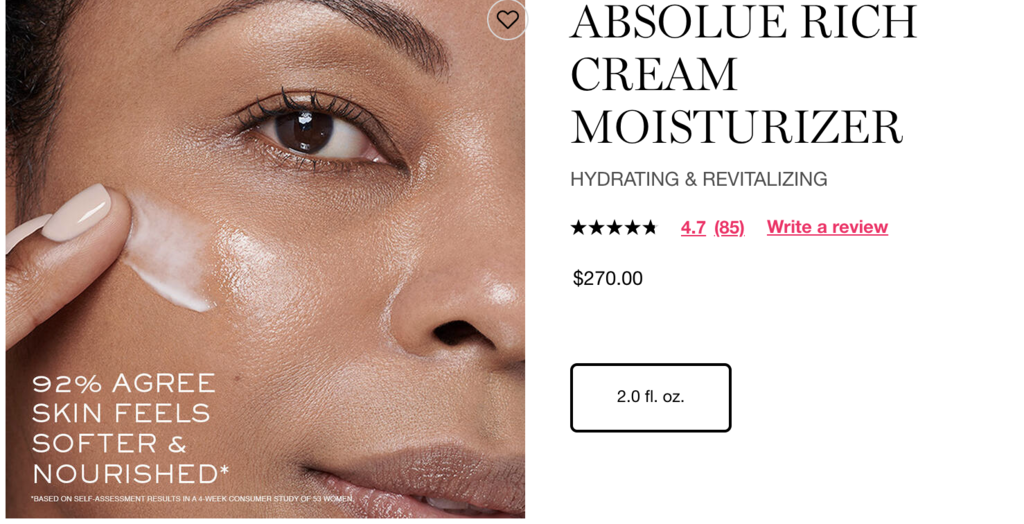This screenshot has height=524, width=1024.
Task: Click the Hydrating & Revitalizing subtitle
Action: (x=699, y=179)
